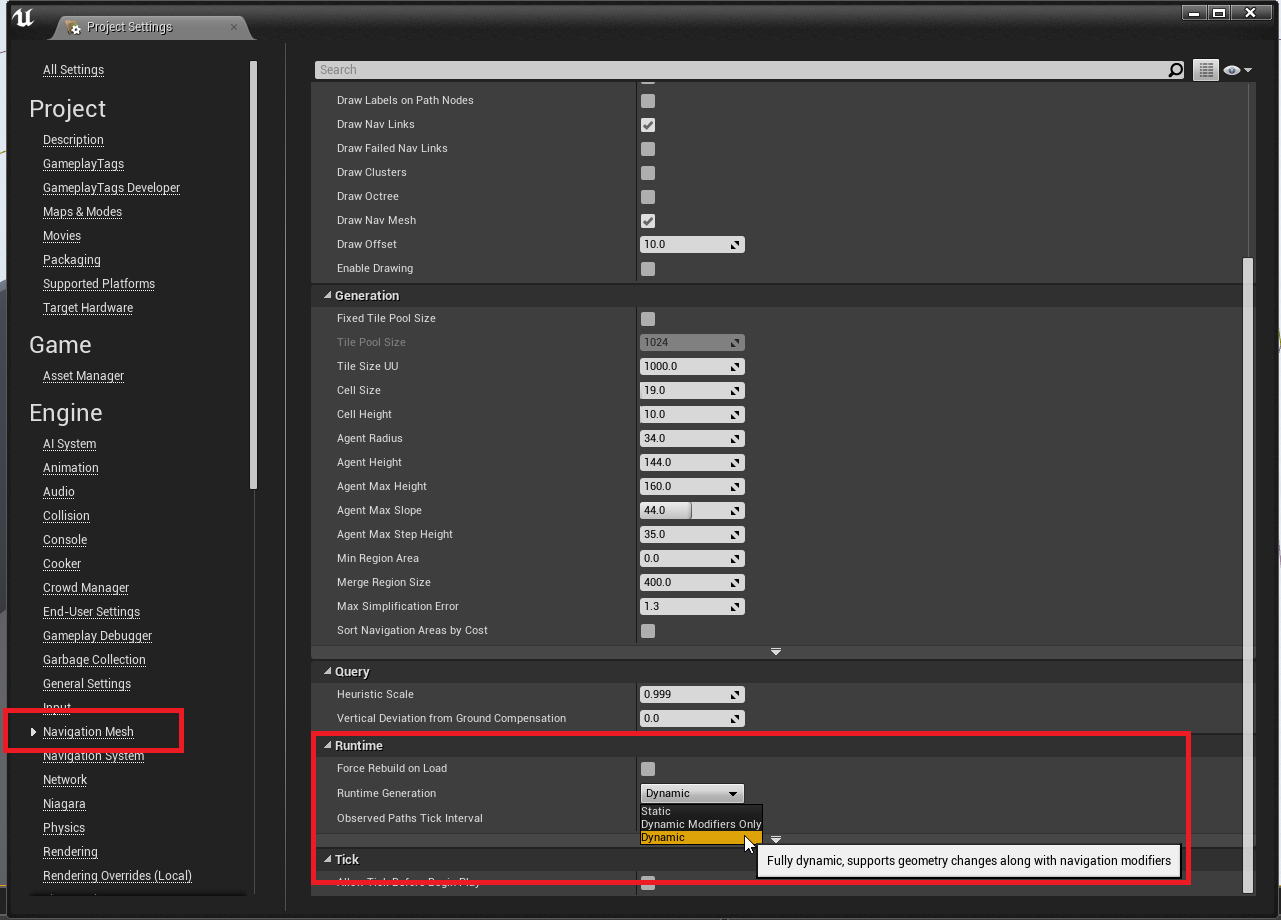This screenshot has width=1281, height=920.
Task: Click Heuristic Scale spinner arrow icon
Action: [735, 695]
